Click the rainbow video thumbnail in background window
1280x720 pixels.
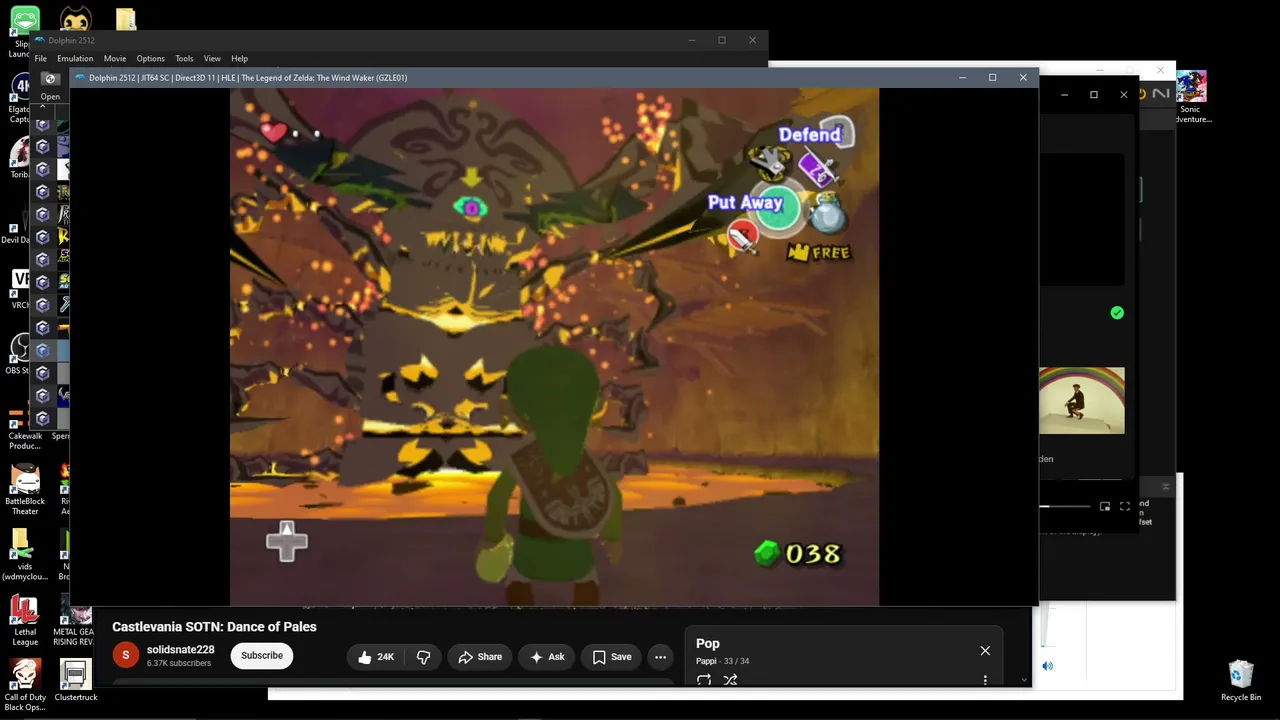point(1081,400)
